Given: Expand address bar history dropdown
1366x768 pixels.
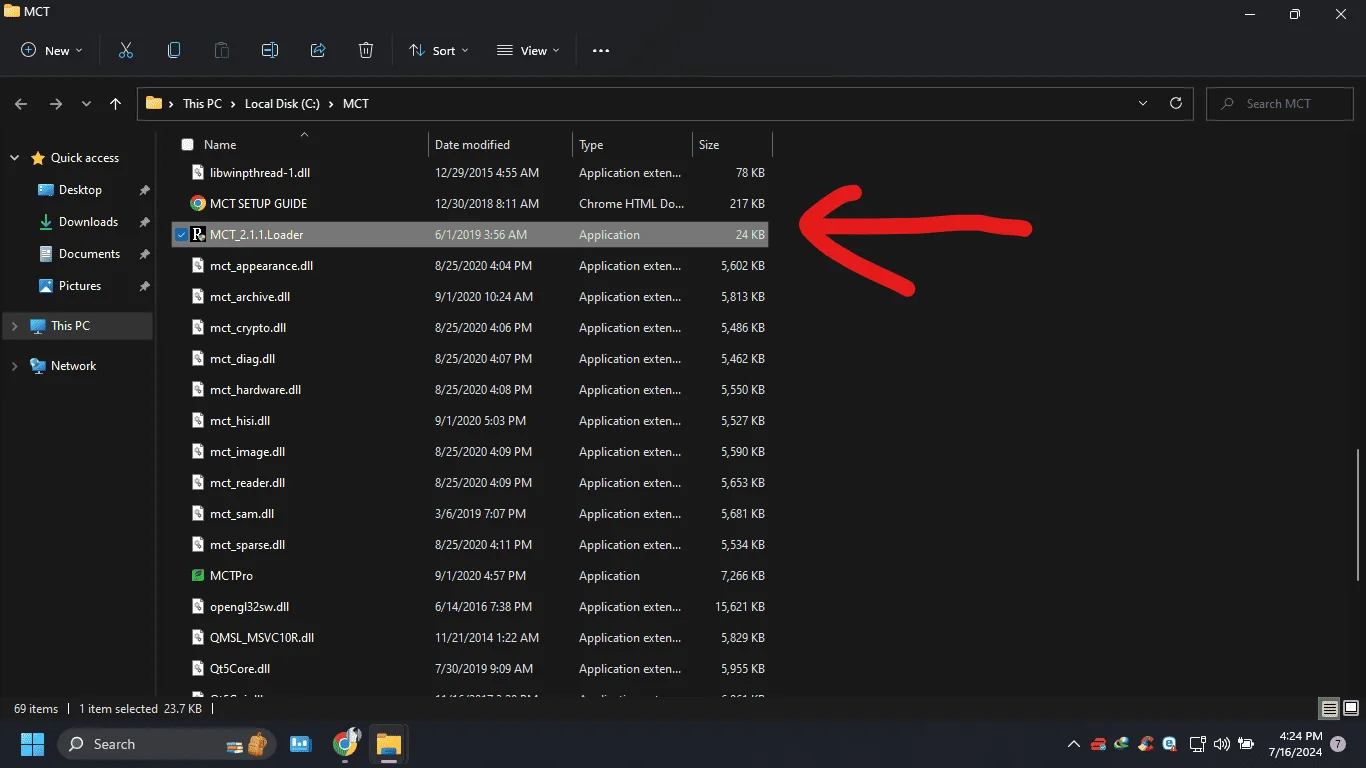Looking at the screenshot, I should click(1143, 103).
